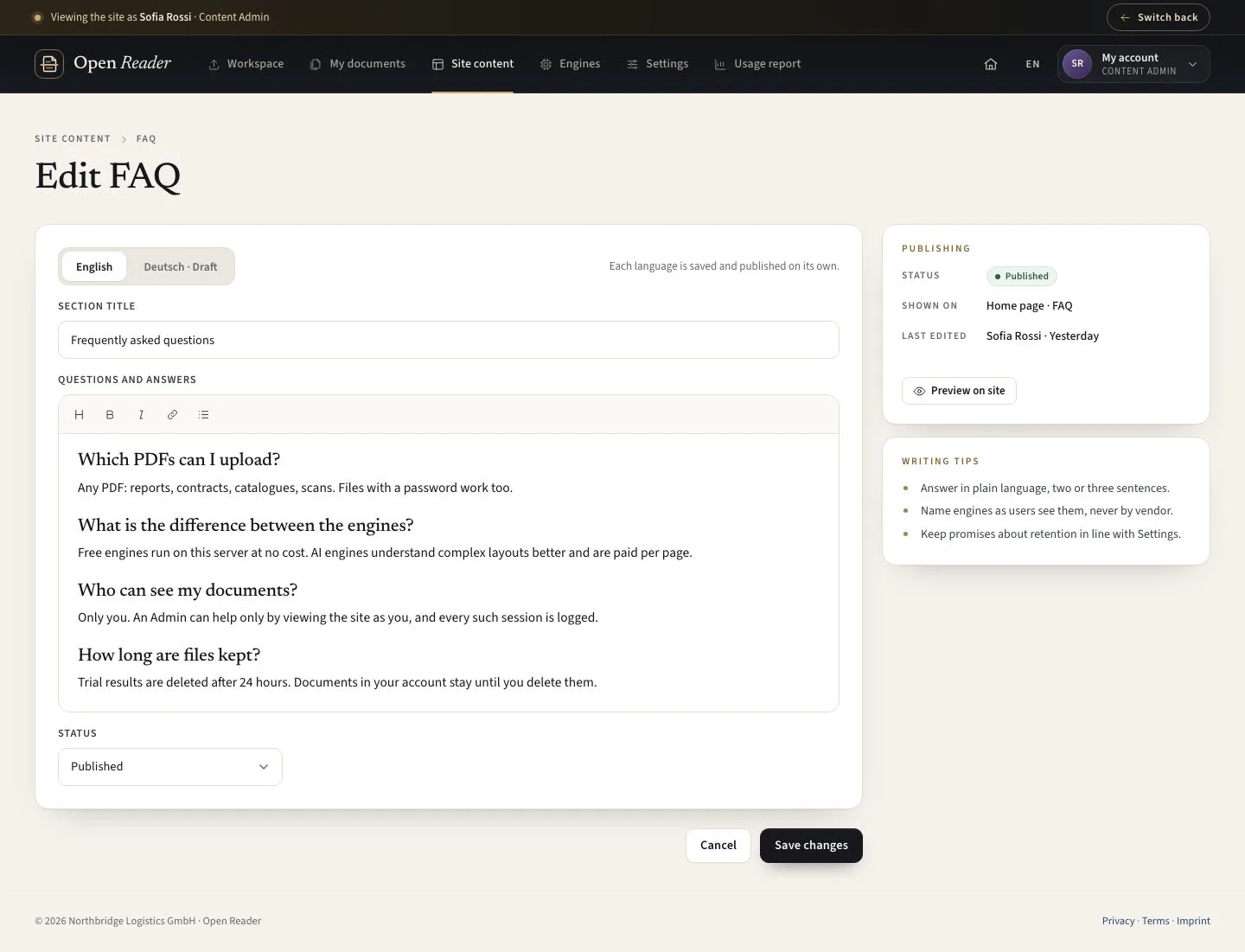The width and height of the screenshot is (1245, 952).
Task: Click the green Published status badge
Action: [1021, 276]
